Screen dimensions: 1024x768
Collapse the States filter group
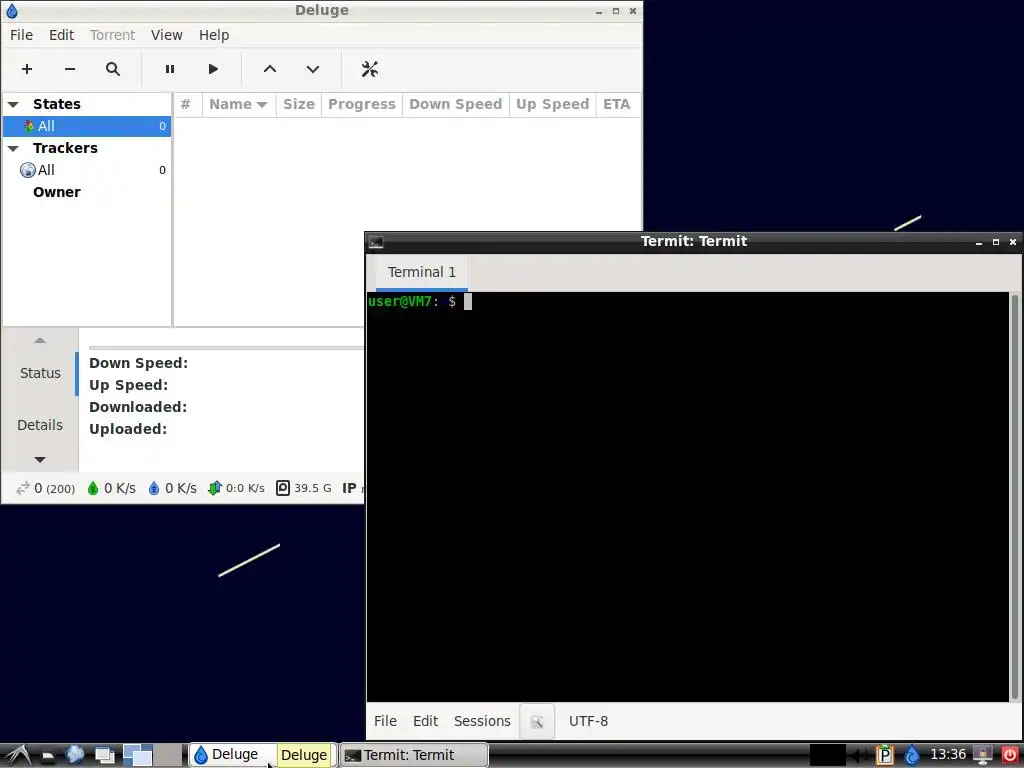pos(13,104)
